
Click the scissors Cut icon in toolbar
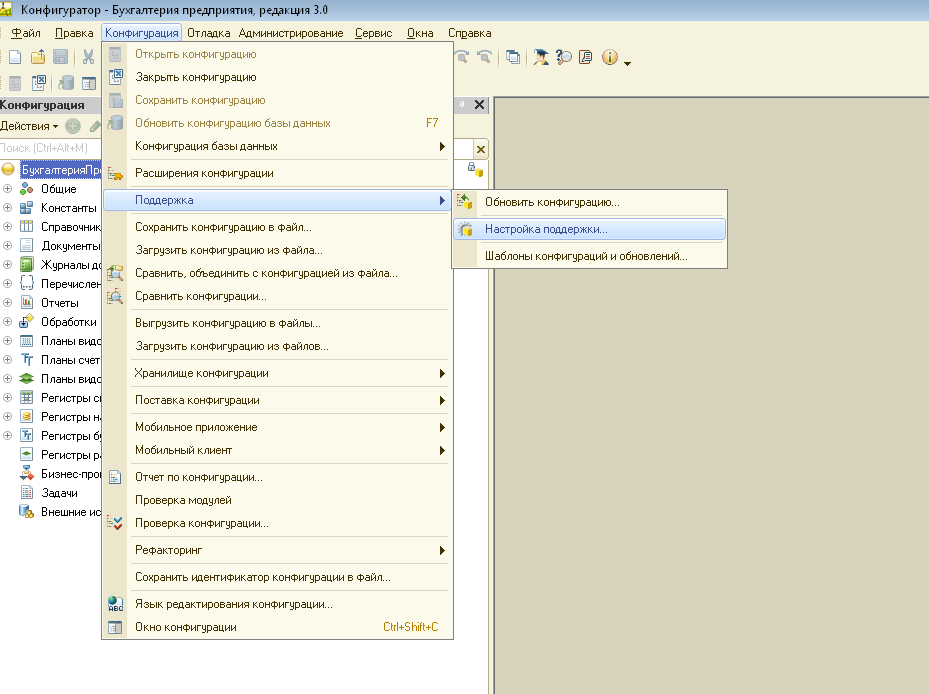88,57
